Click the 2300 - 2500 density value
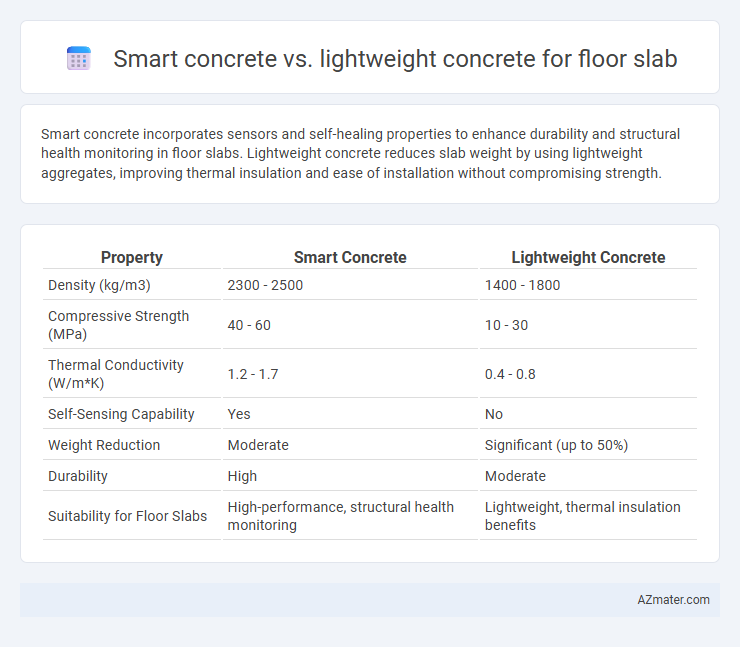The height and width of the screenshot is (647, 740). tap(265, 285)
